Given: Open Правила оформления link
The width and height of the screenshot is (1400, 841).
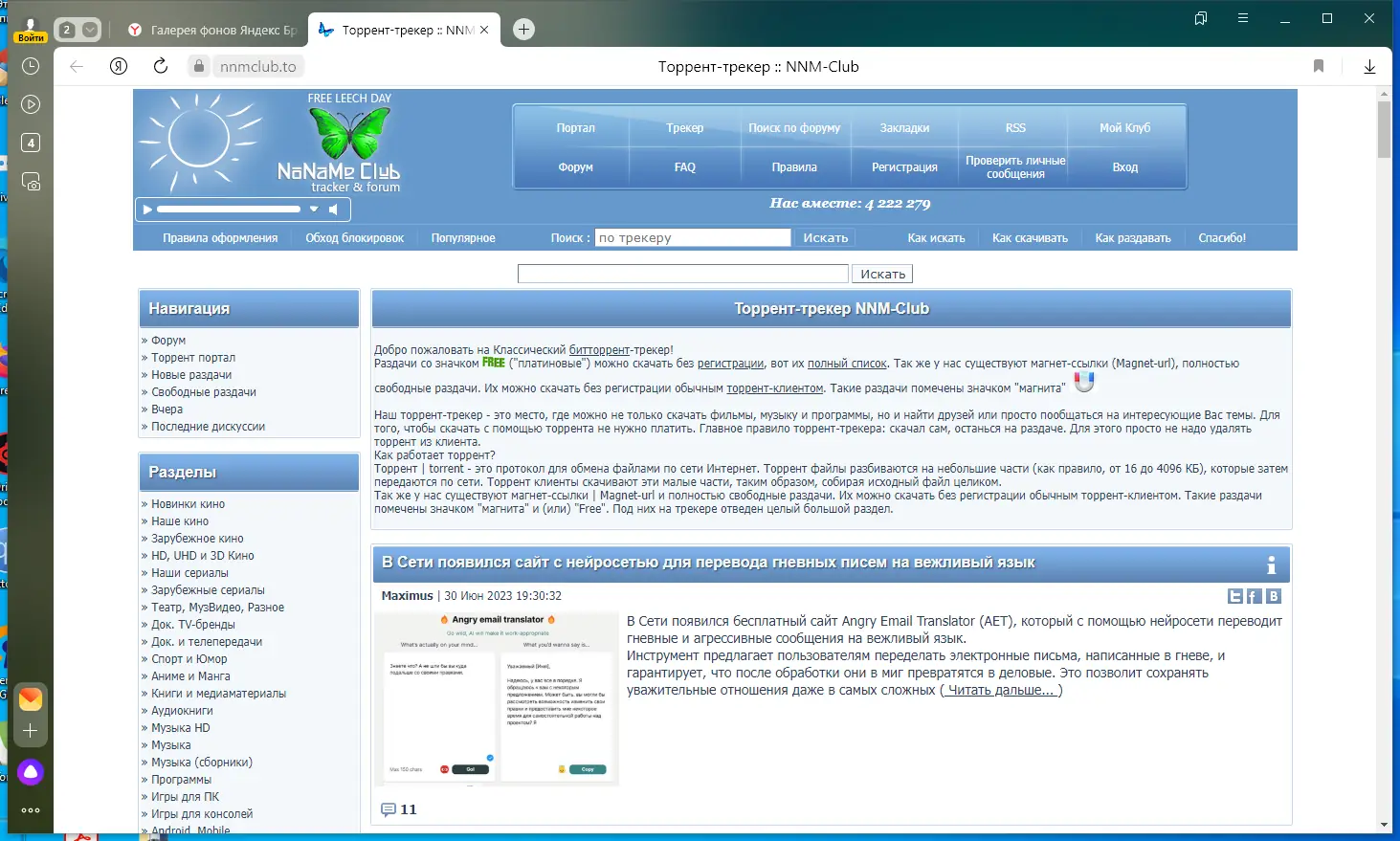Looking at the screenshot, I should (220, 238).
